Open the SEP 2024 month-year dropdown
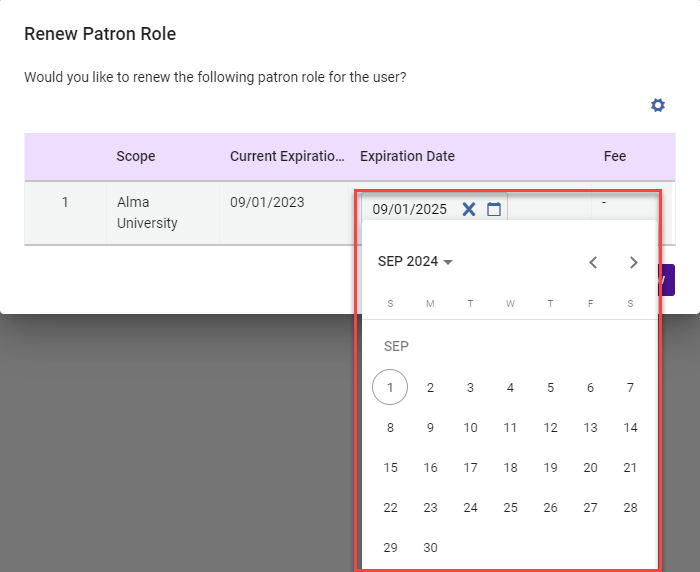This screenshot has width=700, height=572. pyautogui.click(x=415, y=262)
